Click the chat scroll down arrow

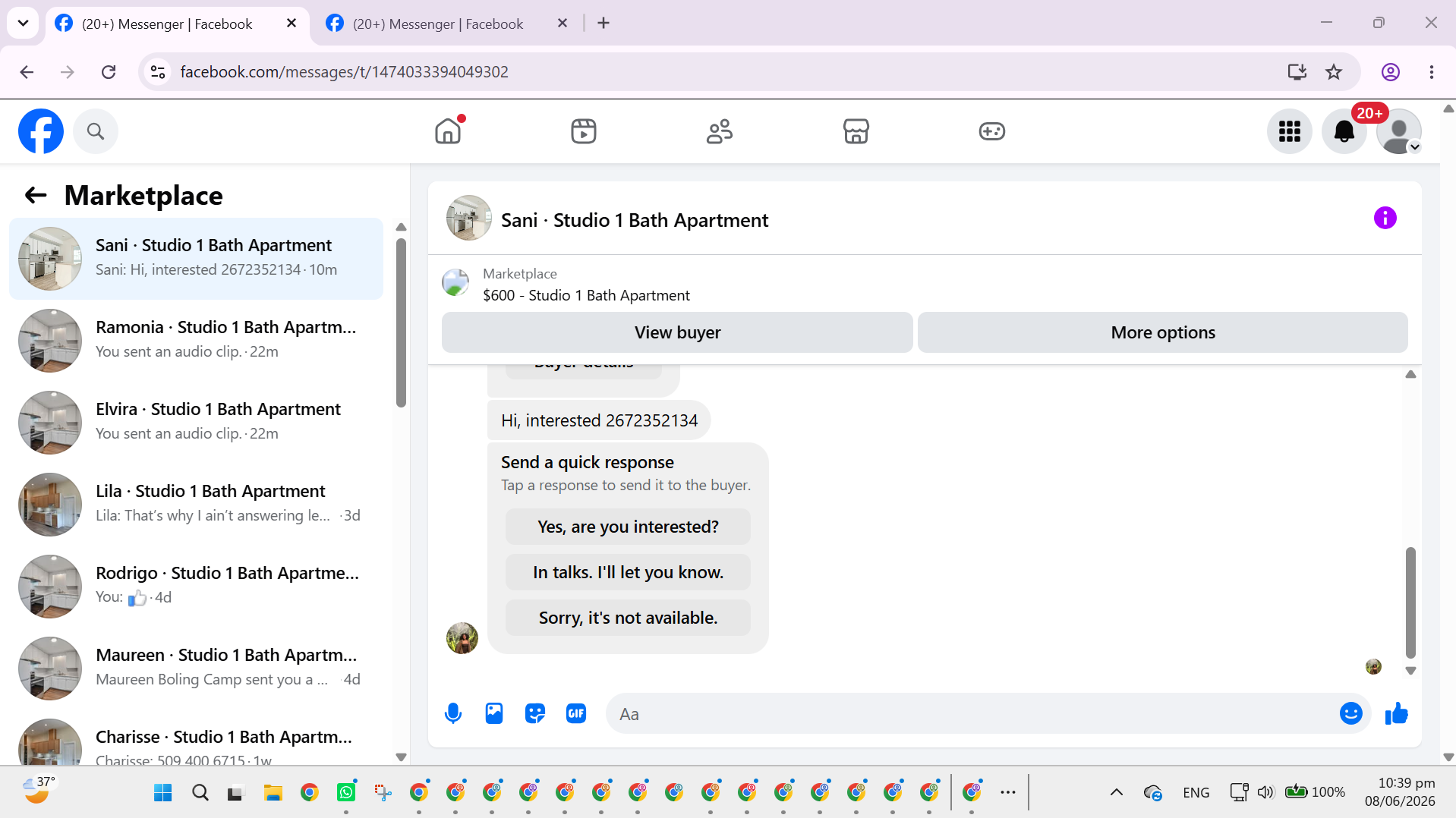click(x=1410, y=671)
